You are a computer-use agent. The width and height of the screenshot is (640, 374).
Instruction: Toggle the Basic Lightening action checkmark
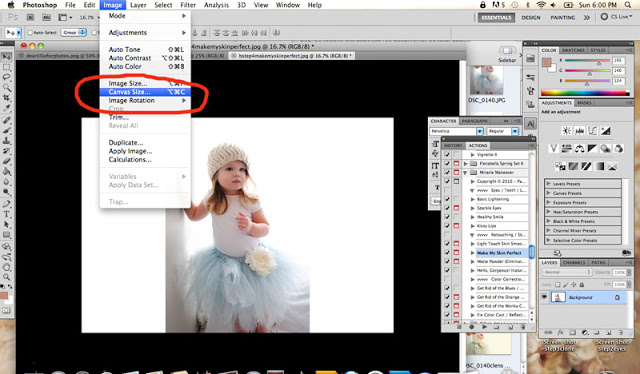click(447, 199)
